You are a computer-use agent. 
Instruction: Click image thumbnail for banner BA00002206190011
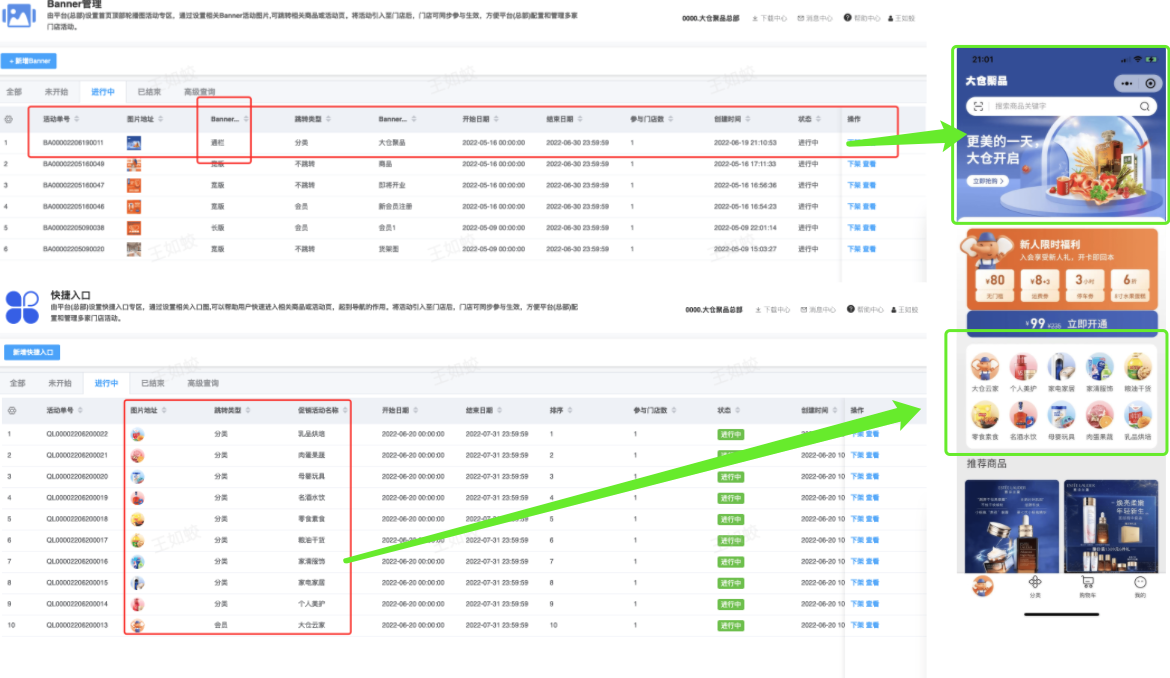coord(134,143)
